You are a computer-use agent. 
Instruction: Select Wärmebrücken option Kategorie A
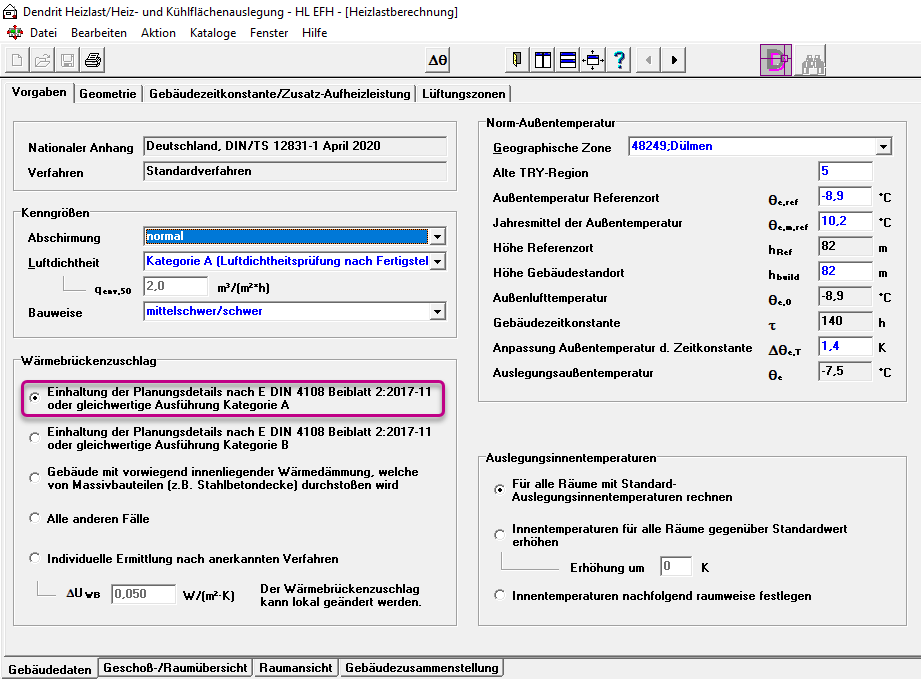coord(35,398)
